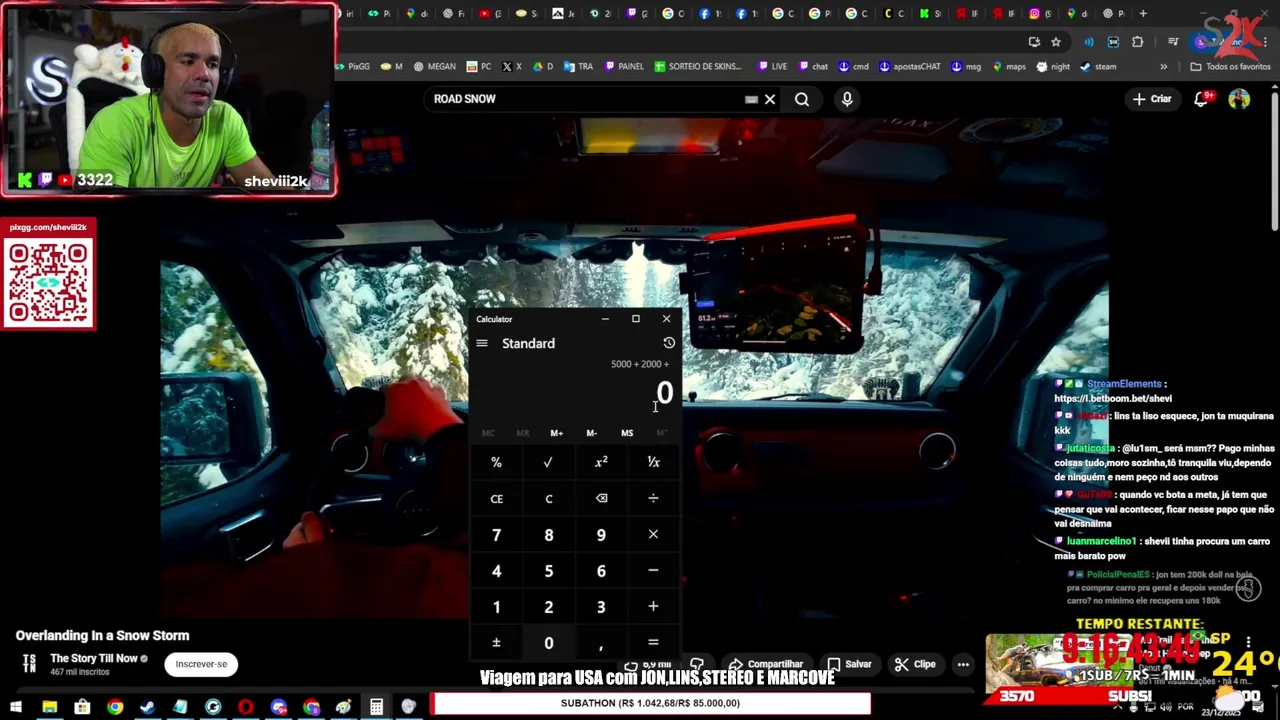Open Chrome from the taskbar

coord(115,707)
